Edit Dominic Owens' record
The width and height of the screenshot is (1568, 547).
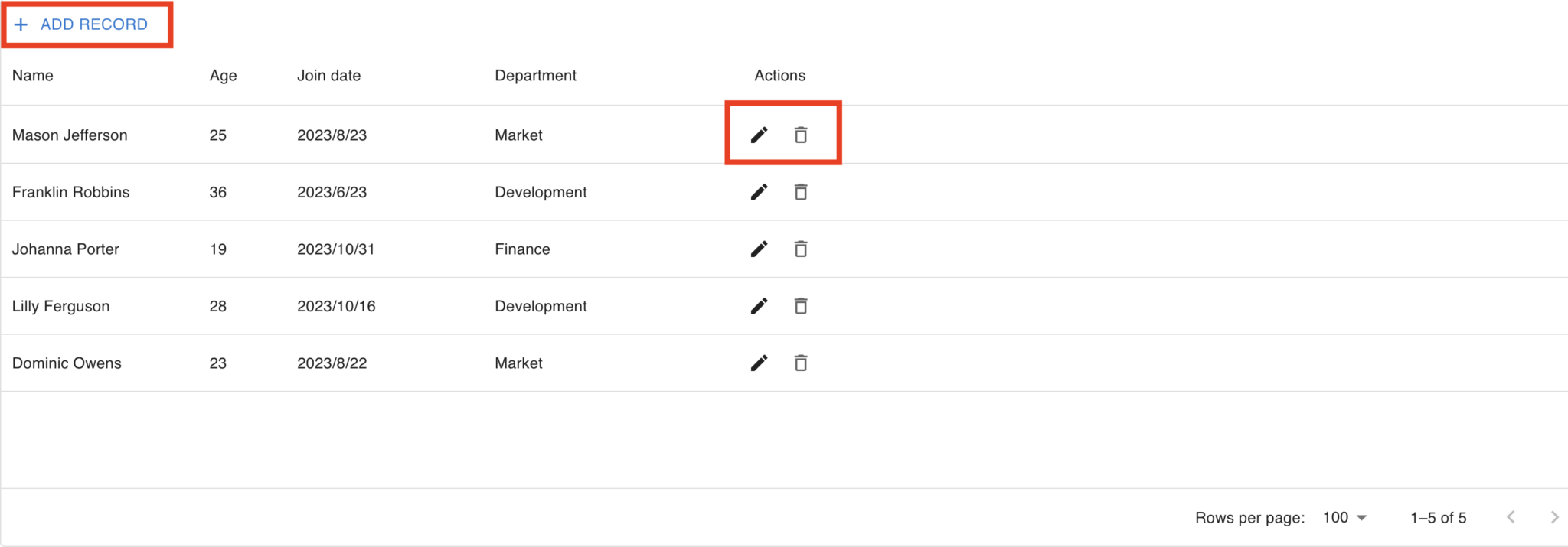pyautogui.click(x=759, y=363)
